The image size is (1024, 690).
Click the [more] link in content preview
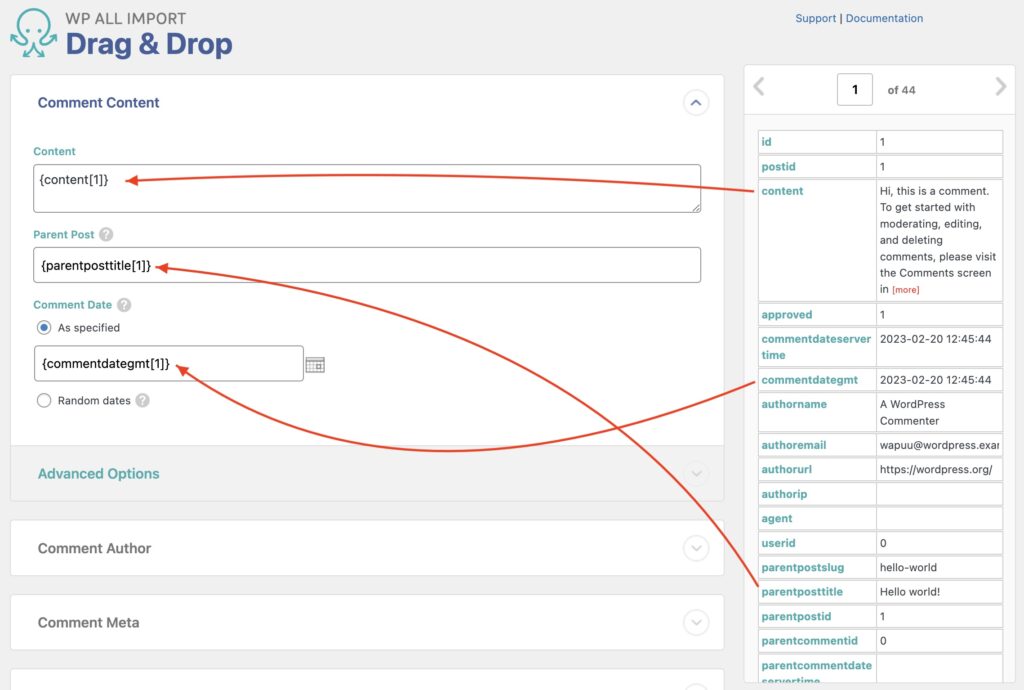tap(905, 289)
